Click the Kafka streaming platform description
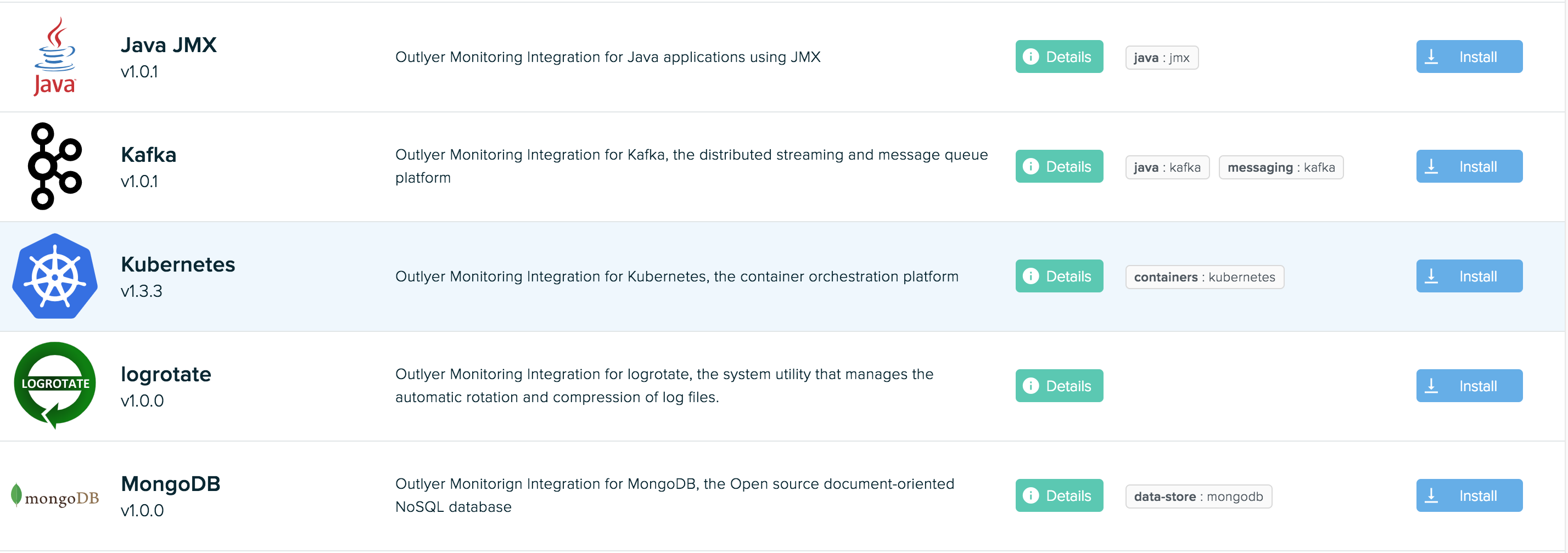Image resolution: width=1568 pixels, height=553 pixels. tap(691, 166)
